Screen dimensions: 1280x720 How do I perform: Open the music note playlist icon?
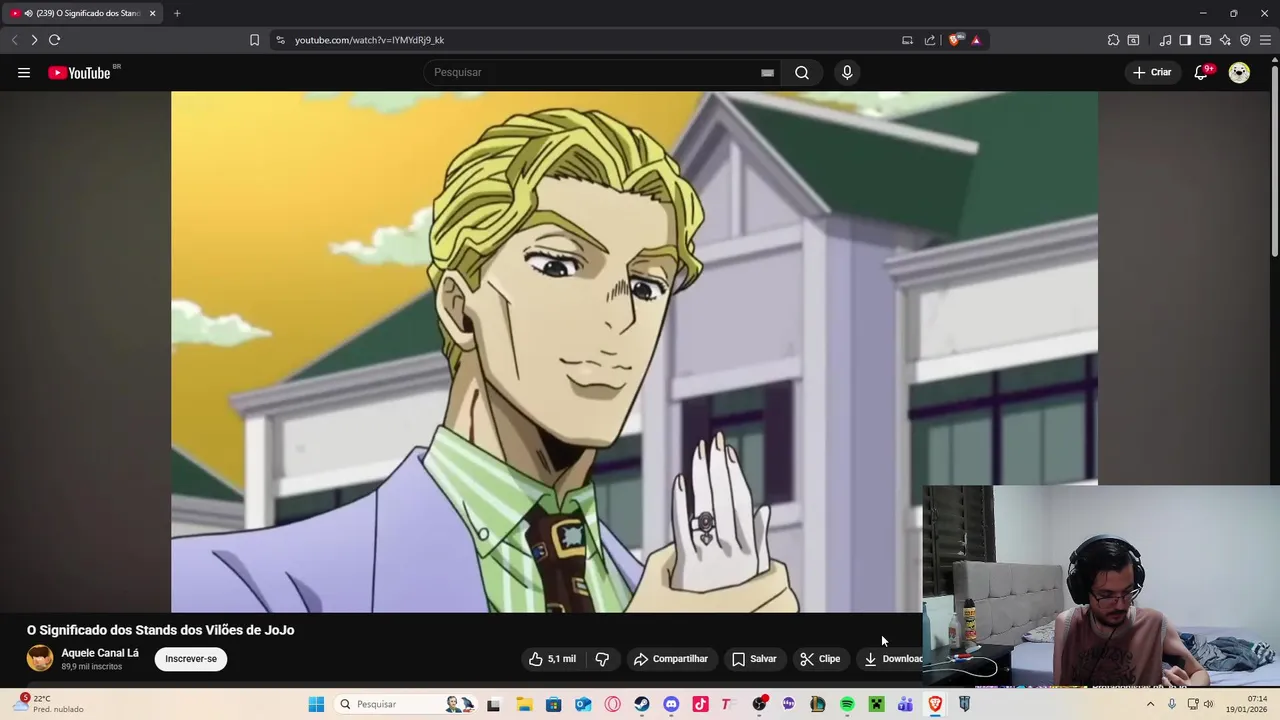click(x=1165, y=40)
